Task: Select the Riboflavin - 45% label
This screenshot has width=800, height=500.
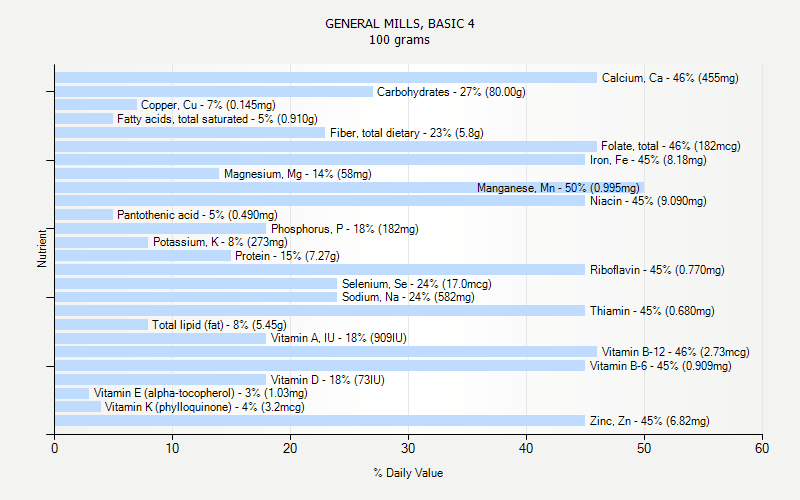Action: [x=657, y=270]
